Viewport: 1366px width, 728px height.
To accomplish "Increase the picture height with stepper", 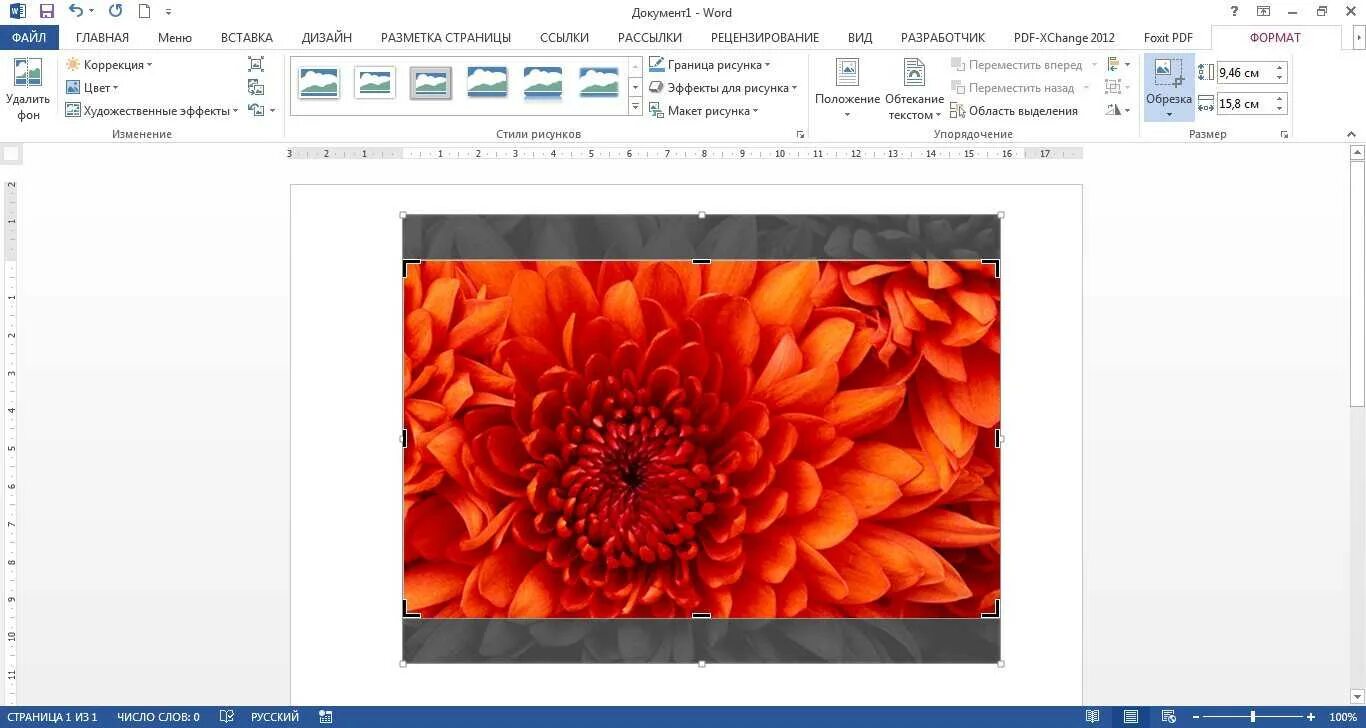I will pos(1280,68).
